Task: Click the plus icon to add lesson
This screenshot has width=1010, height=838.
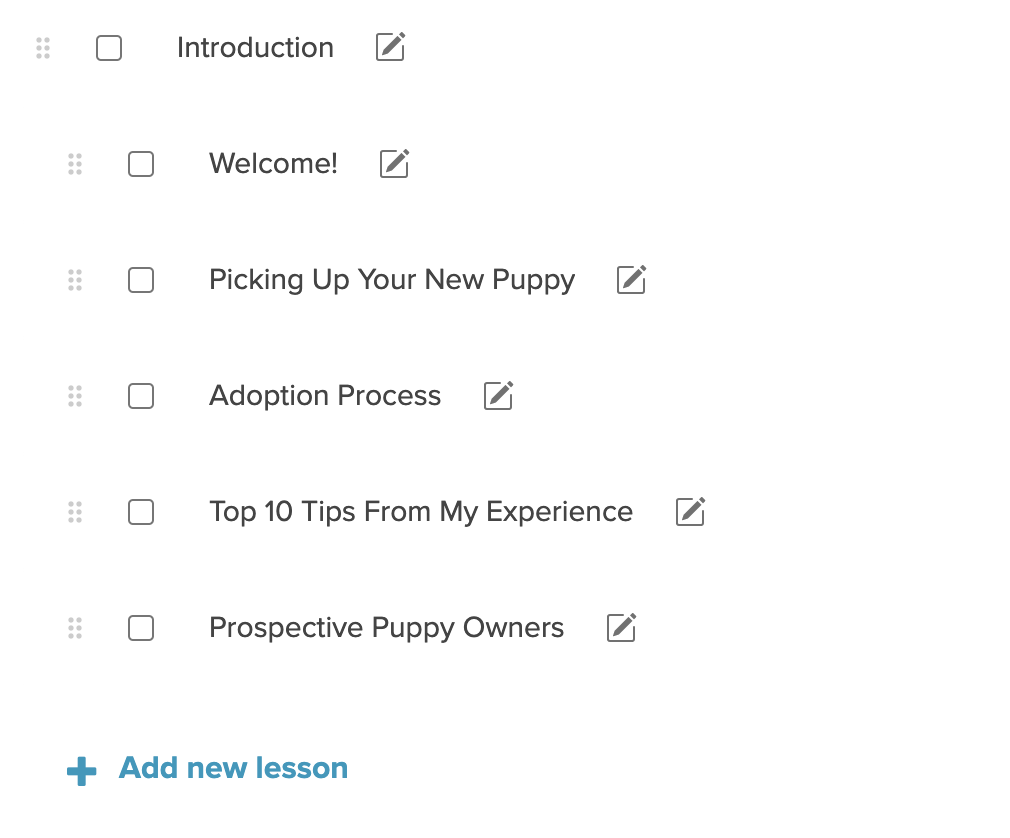Action: (x=82, y=771)
